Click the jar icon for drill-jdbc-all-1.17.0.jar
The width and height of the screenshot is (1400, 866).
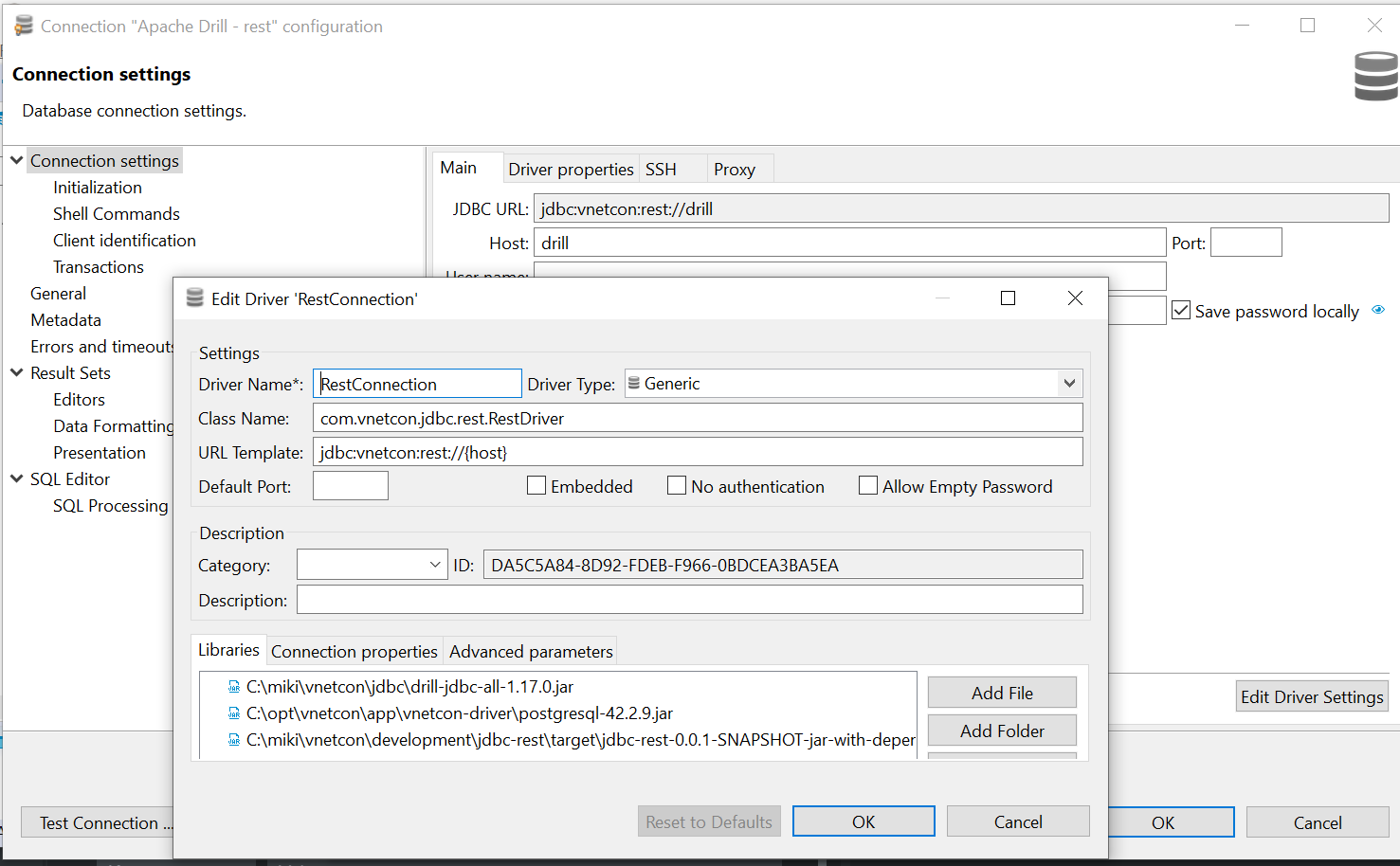[234, 687]
